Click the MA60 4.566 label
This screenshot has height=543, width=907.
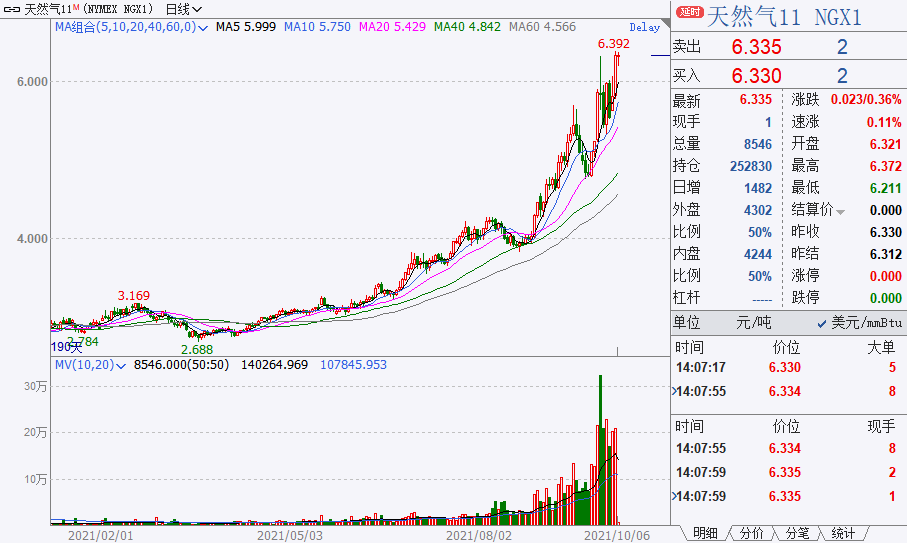coord(543,27)
